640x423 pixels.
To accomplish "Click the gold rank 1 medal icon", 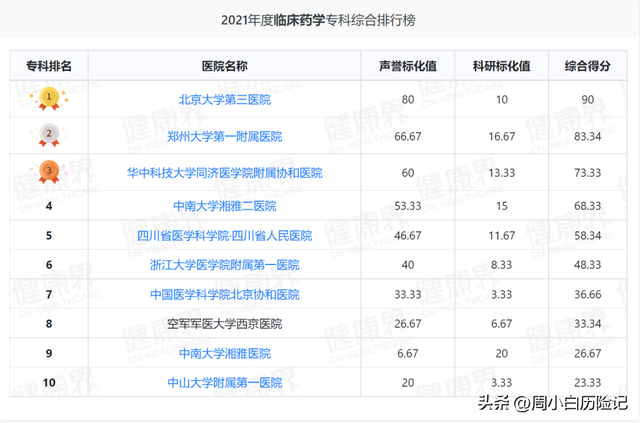I will [x=49, y=99].
